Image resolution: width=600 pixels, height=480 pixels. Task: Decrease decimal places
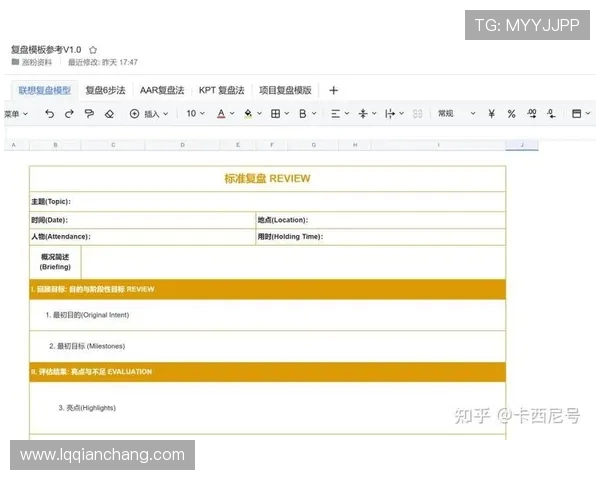pos(551,114)
